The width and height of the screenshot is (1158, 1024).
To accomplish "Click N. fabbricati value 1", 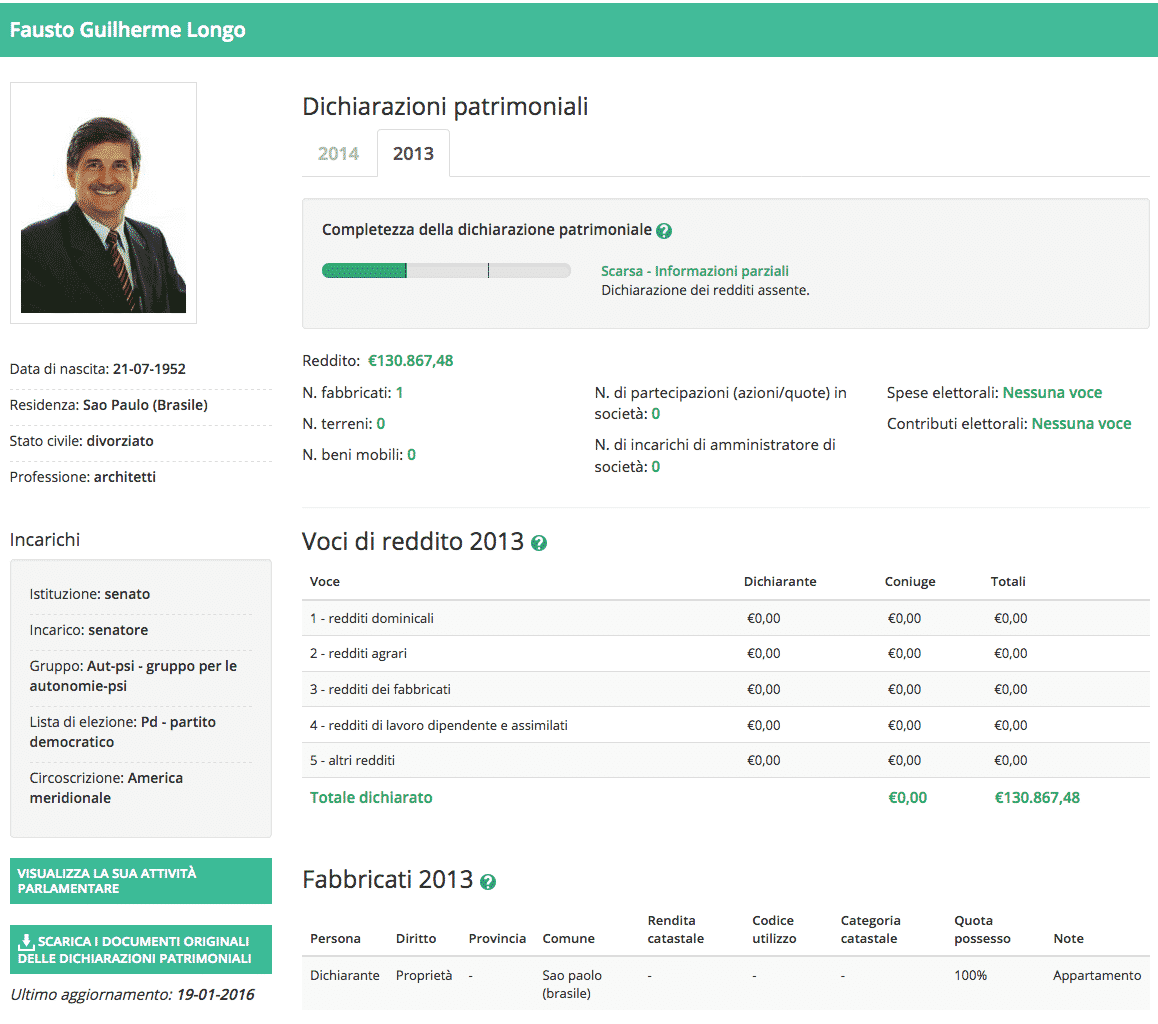I will [400, 393].
